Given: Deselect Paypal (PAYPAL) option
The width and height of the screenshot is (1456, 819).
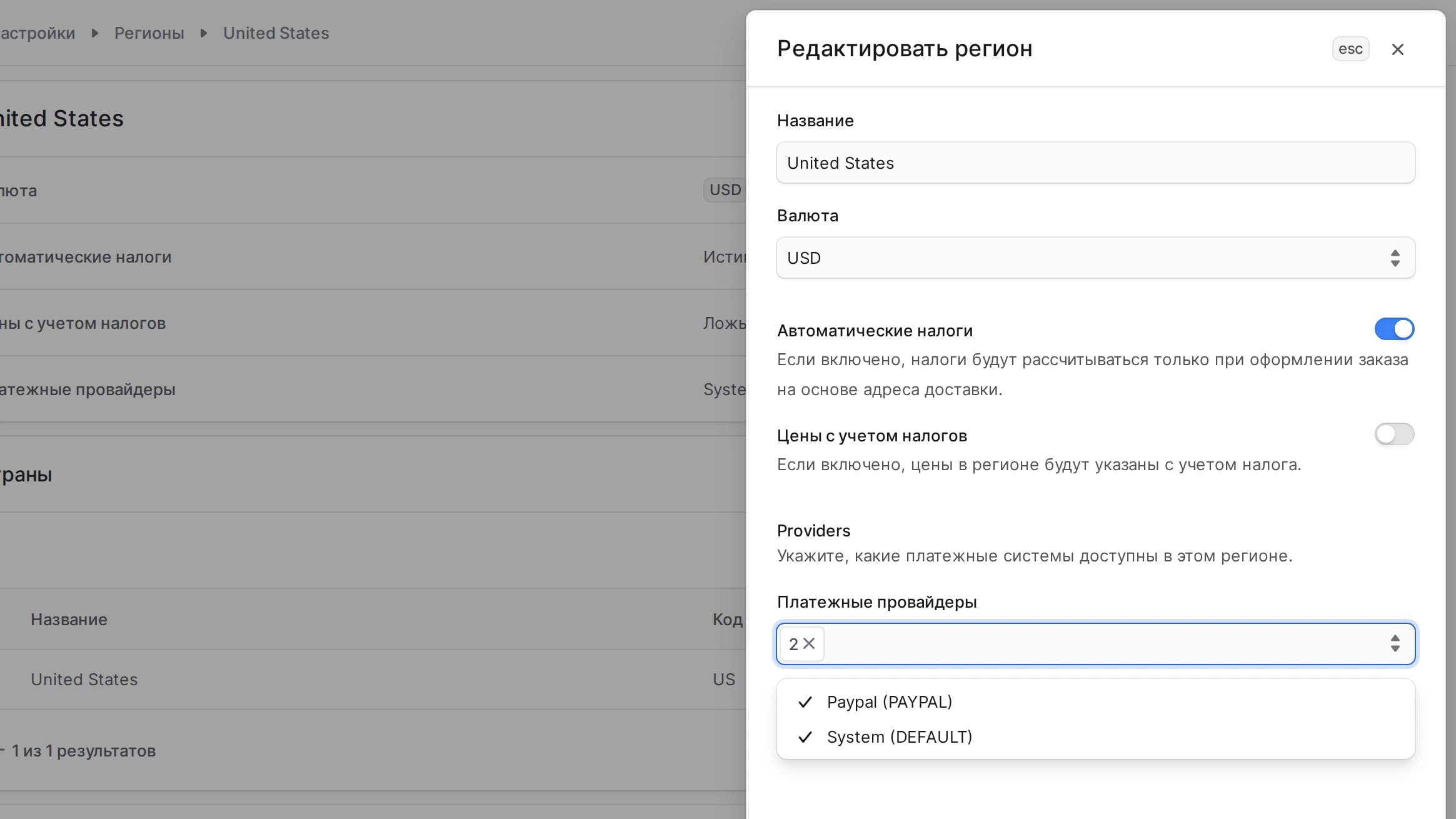Looking at the screenshot, I should click(1095, 702).
